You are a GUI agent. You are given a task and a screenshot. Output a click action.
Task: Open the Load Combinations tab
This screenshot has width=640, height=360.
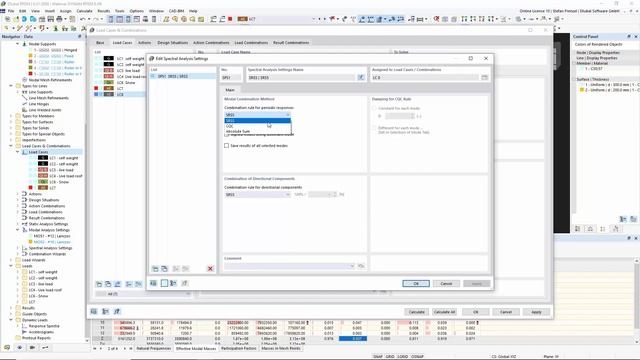[251, 42]
